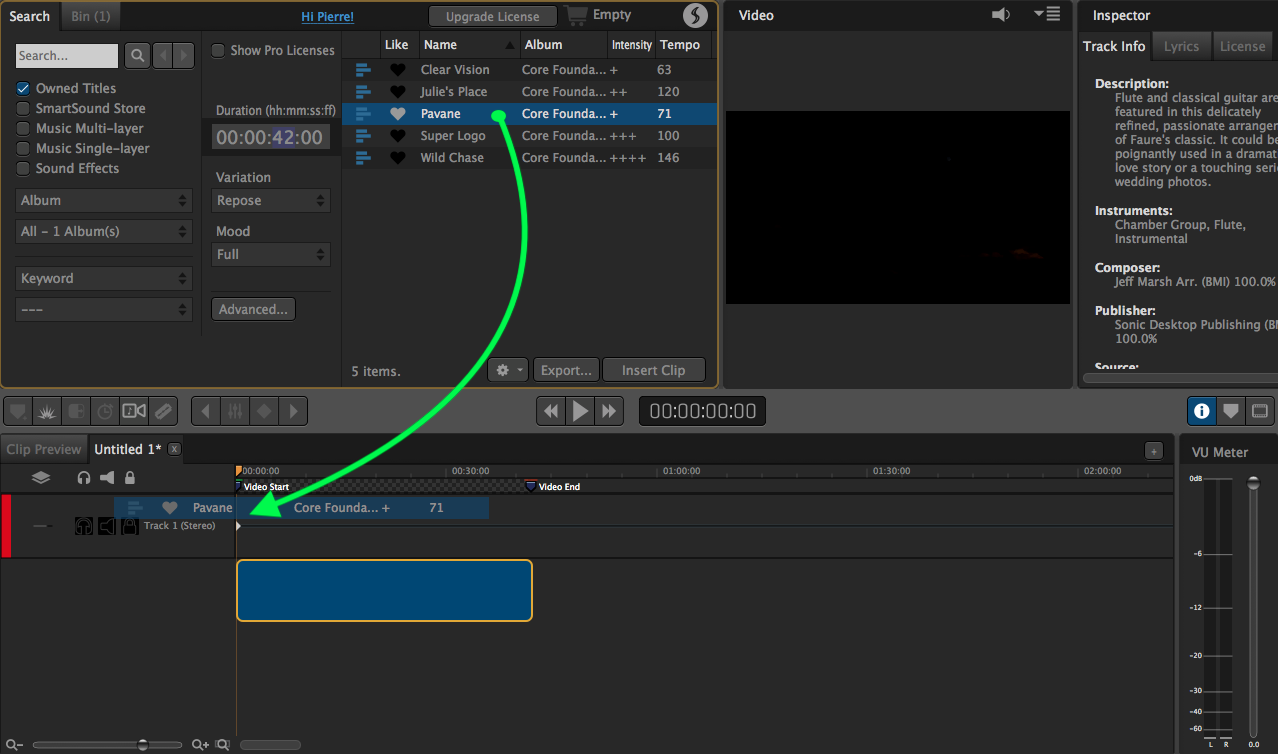Image resolution: width=1278 pixels, height=754 pixels.
Task: Toggle Show Pro Licenses checkbox
Action: 218,50
